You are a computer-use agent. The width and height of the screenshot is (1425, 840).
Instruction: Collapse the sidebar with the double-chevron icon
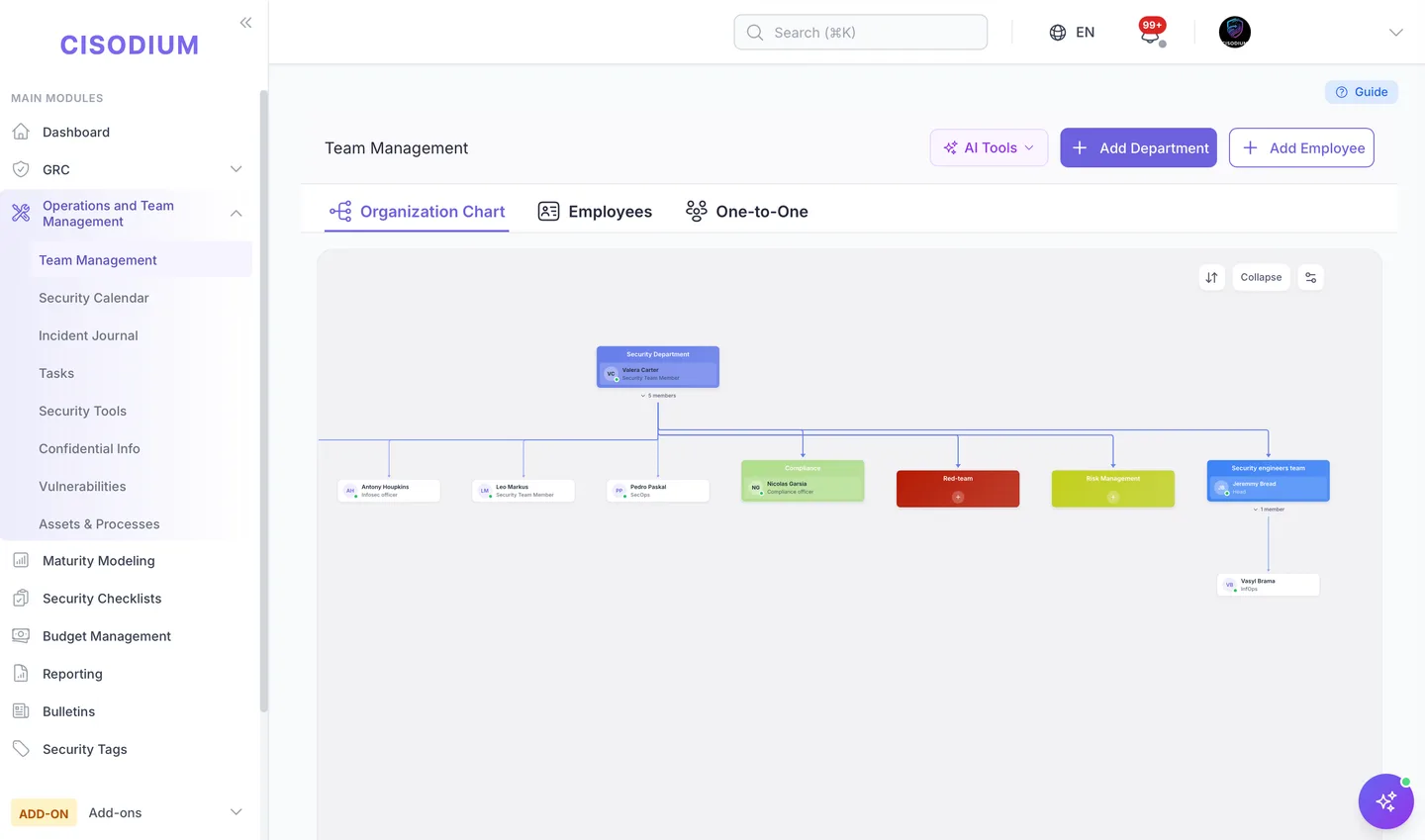coord(245,23)
